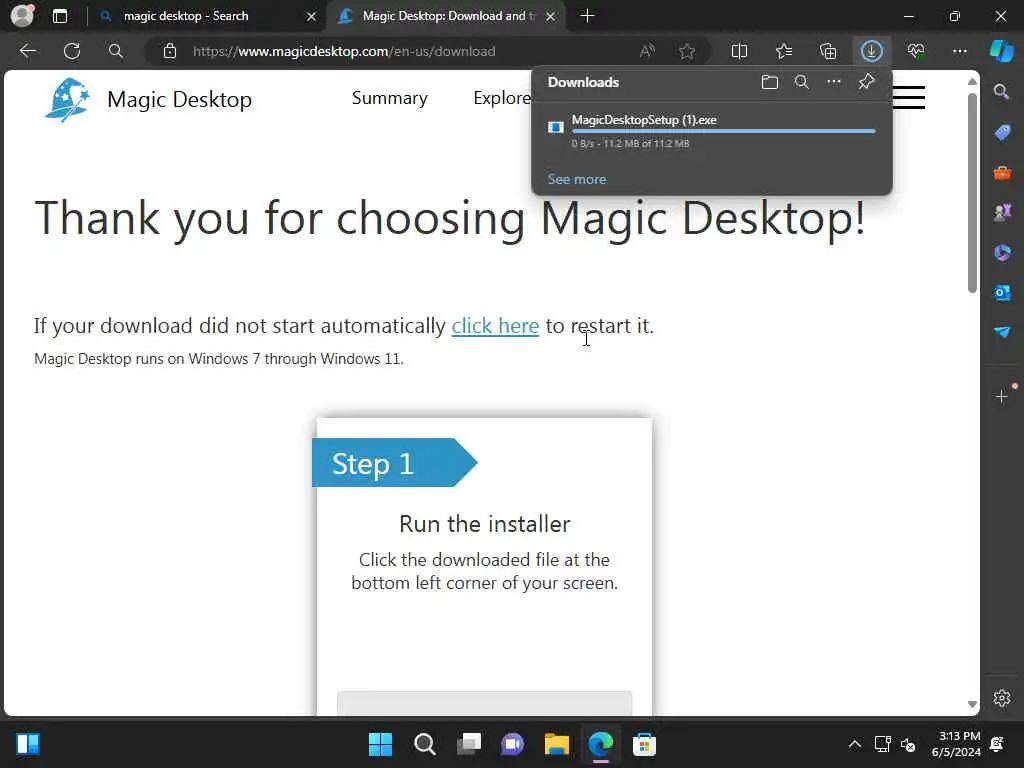Open Microsoft Store from taskbar
The image size is (1024, 768).
(644, 744)
